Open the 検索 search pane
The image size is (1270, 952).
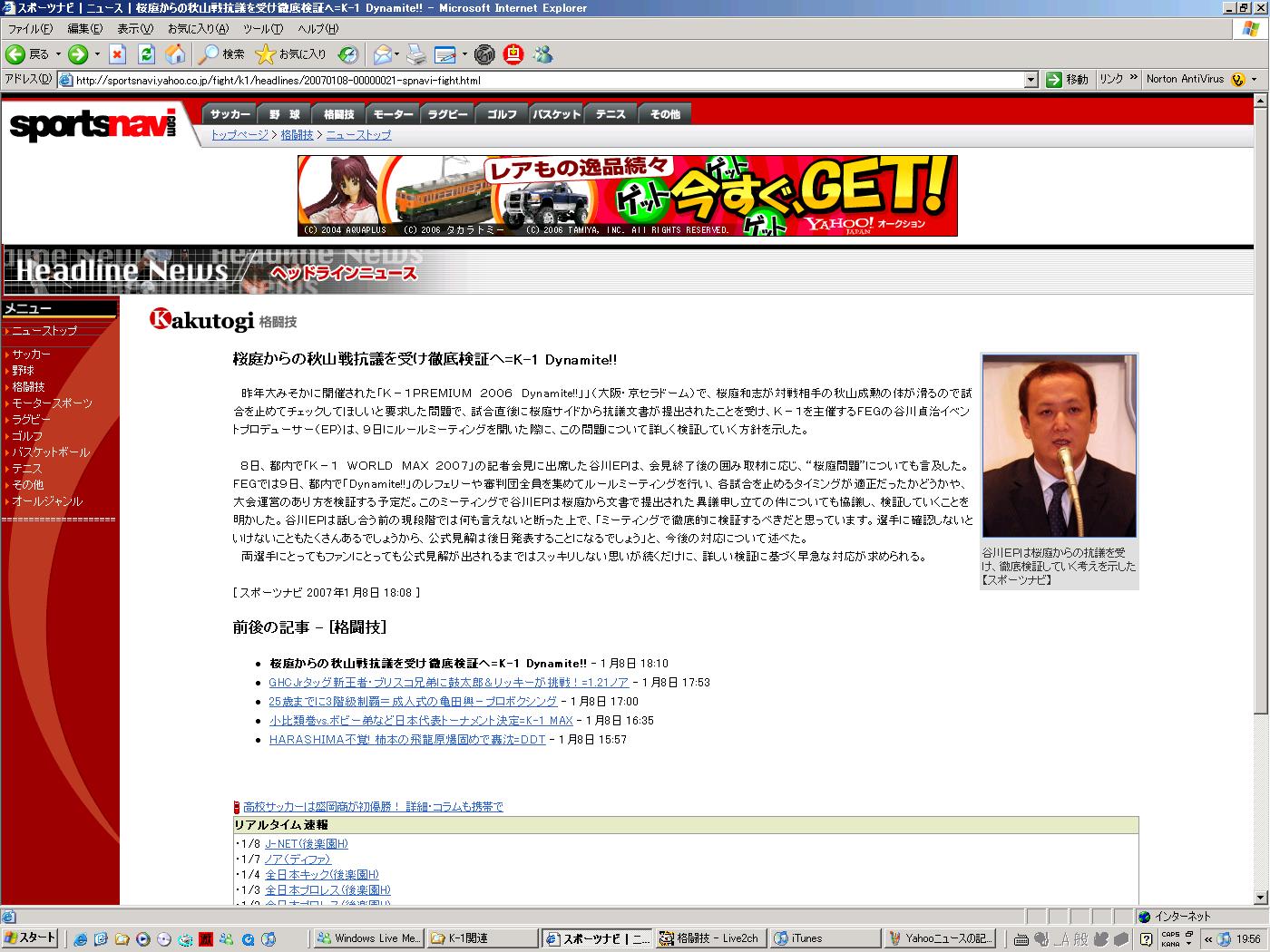tap(222, 54)
